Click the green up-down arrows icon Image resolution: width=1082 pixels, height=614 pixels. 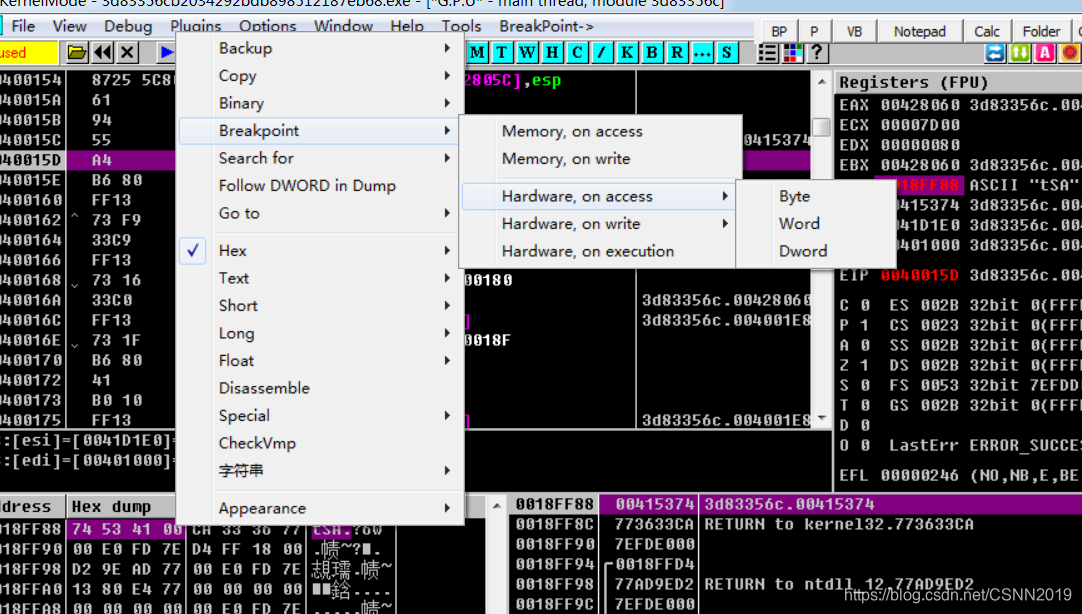pos(1020,52)
